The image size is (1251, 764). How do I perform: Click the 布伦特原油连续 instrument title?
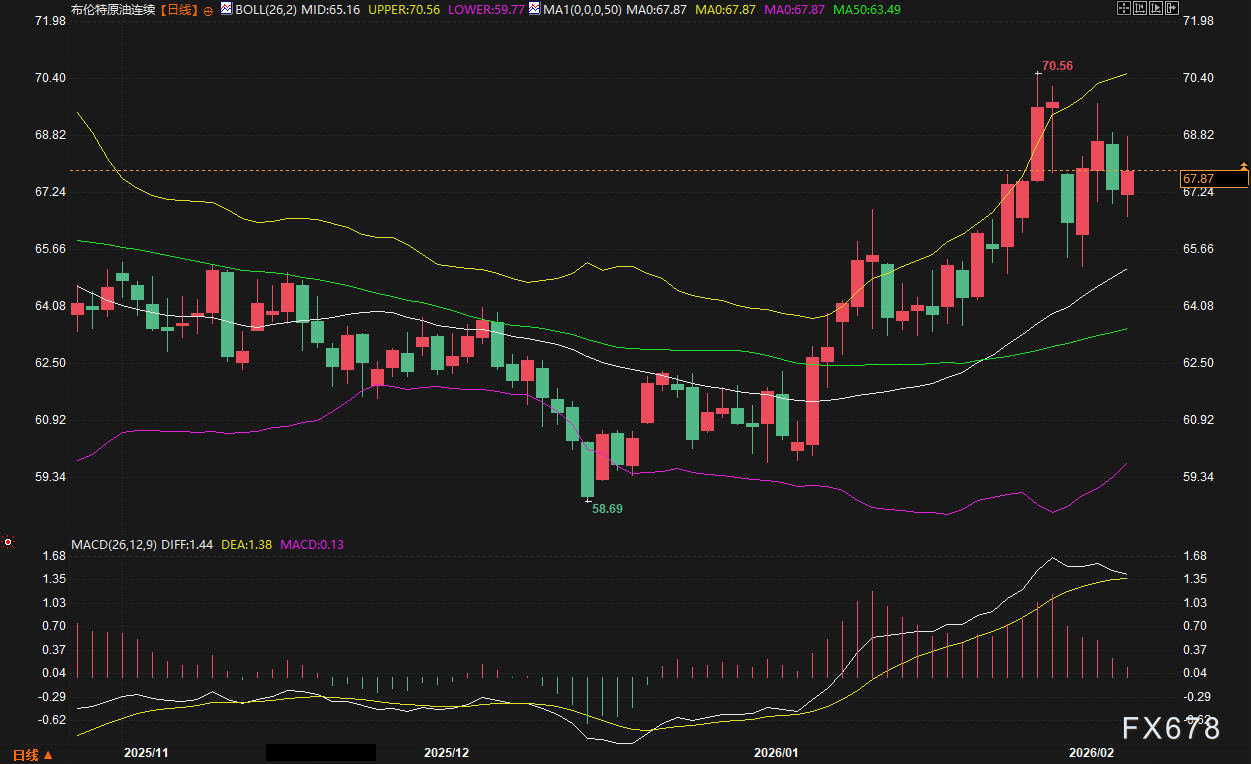pyautogui.click(x=114, y=9)
